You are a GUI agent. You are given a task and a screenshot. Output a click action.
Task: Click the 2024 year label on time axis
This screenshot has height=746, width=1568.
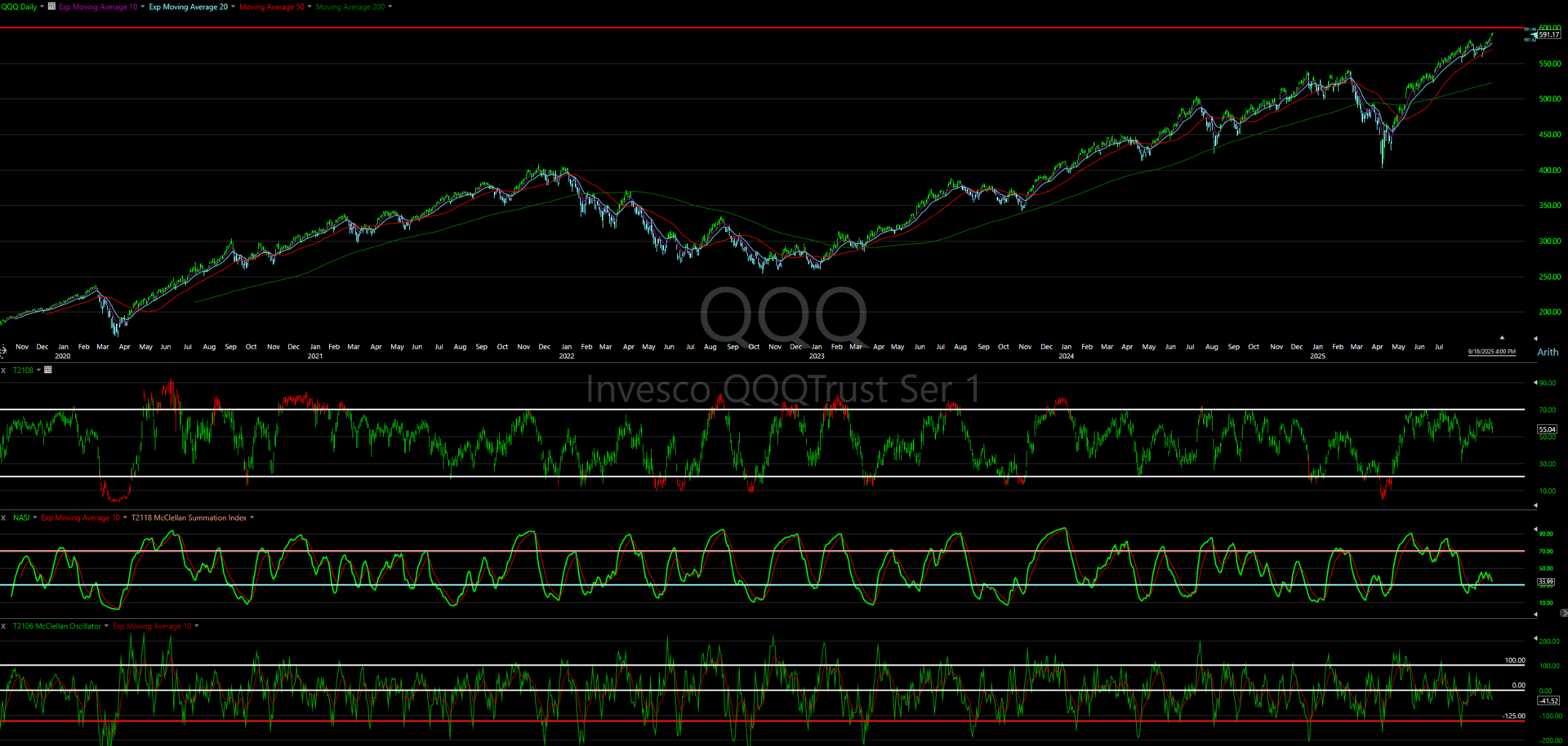point(1067,356)
